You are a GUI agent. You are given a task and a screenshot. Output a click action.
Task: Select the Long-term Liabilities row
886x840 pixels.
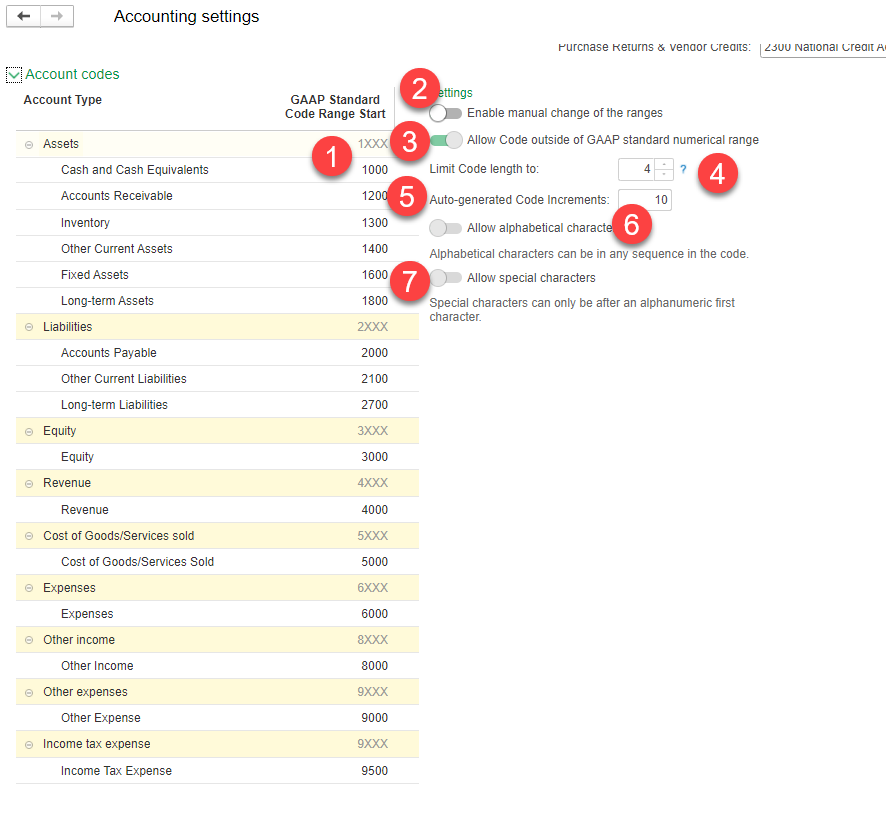coord(218,405)
